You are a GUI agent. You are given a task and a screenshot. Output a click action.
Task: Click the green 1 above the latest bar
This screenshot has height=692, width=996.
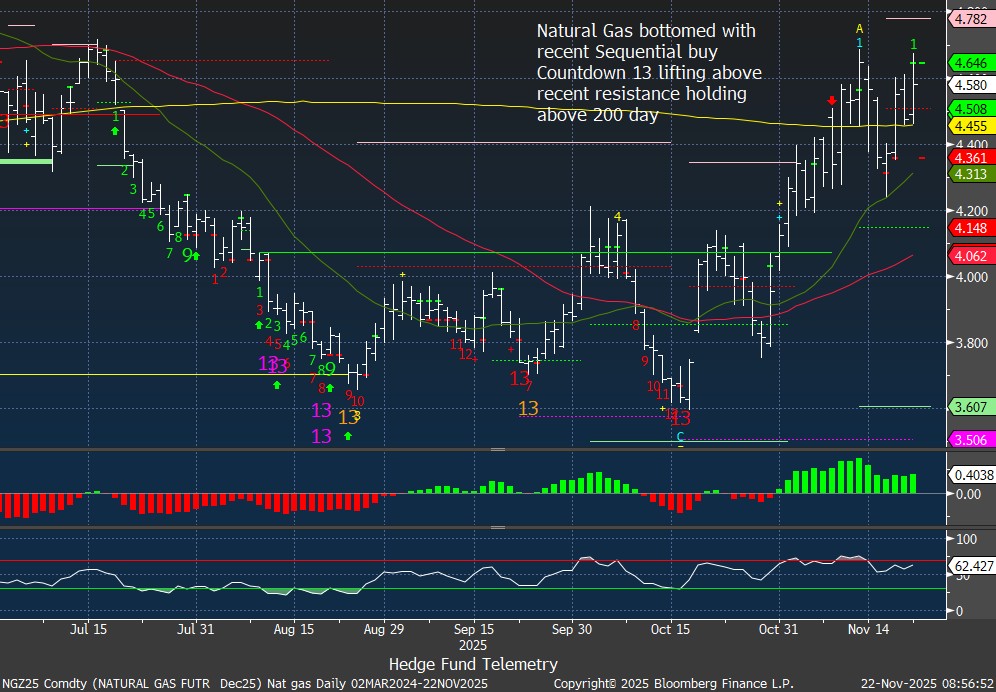[914, 44]
